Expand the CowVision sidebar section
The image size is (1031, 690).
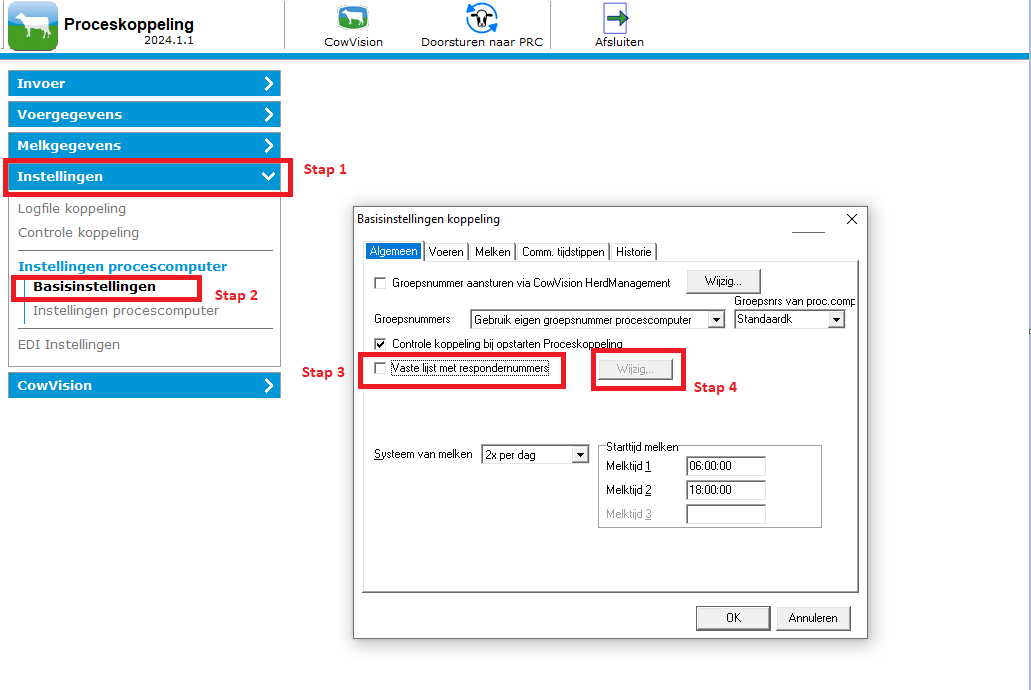144,385
